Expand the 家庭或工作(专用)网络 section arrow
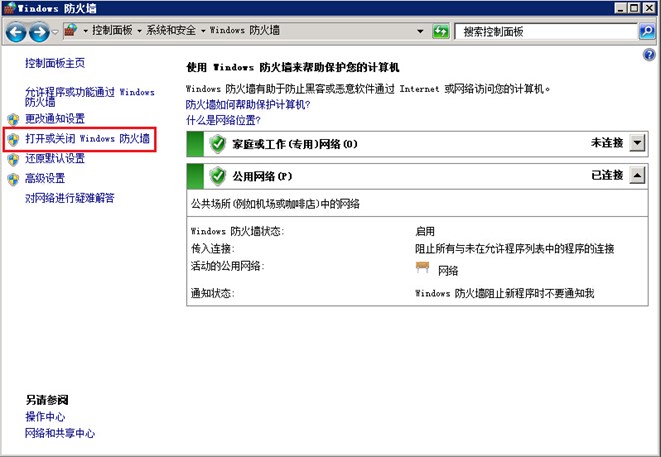Image resolution: width=661 pixels, height=457 pixels. point(639,143)
